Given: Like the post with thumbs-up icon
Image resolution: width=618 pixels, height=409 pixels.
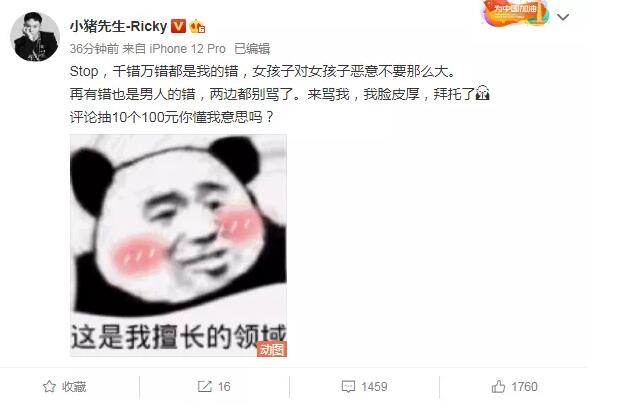Looking at the screenshot, I should point(498,387).
